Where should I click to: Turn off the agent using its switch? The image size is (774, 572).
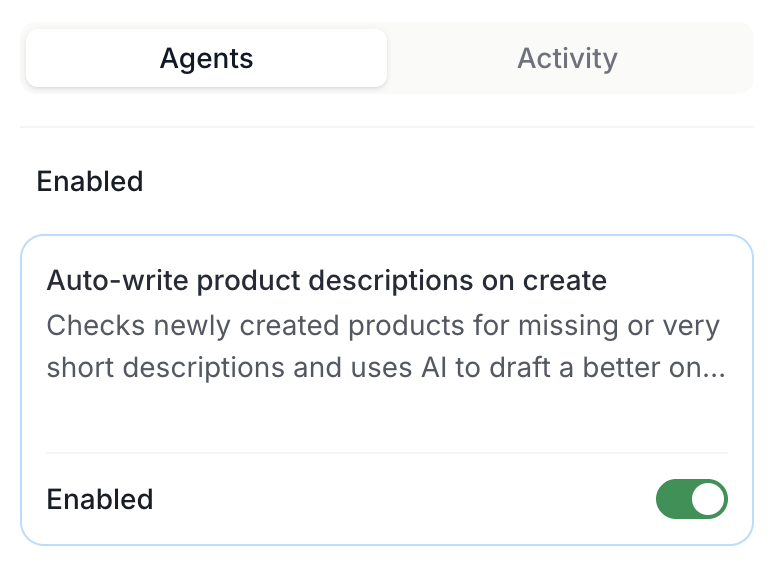pyautogui.click(x=692, y=499)
